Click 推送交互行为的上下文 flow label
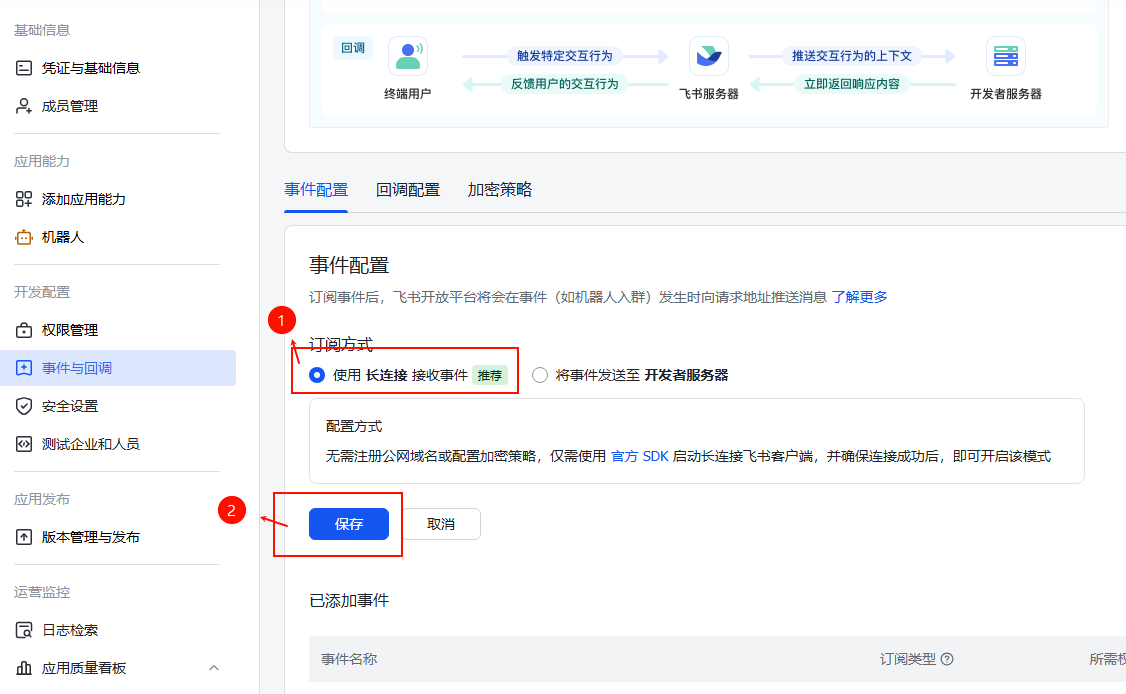Viewport: 1126px width, 694px height. tap(852, 56)
